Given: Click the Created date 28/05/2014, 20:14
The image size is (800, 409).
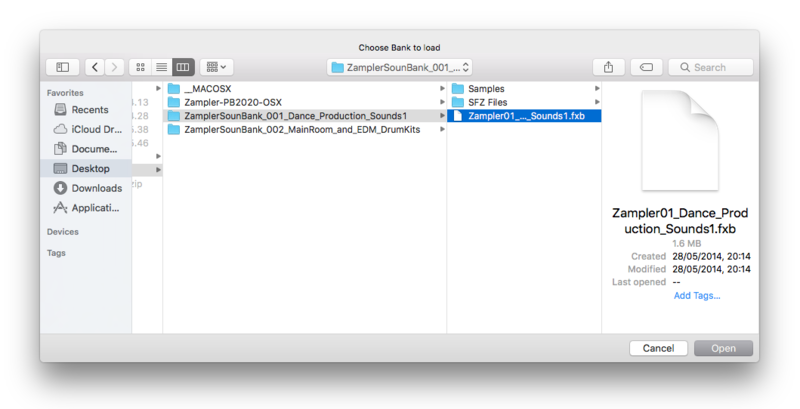Looking at the screenshot, I should tap(711, 257).
